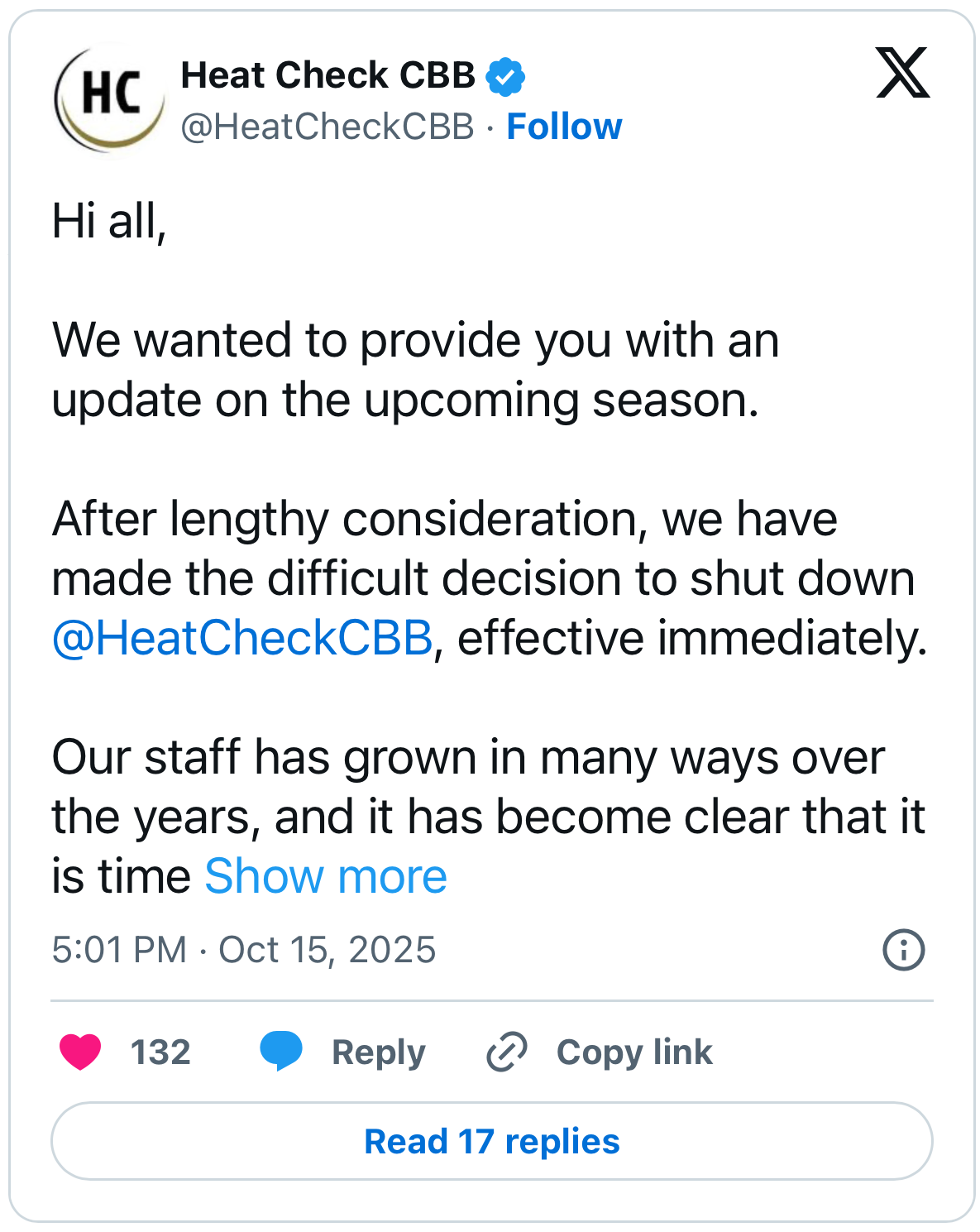The height and width of the screenshot is (1232, 980).
Task: Click the "Hi all," greeting line
Action: (x=109, y=221)
